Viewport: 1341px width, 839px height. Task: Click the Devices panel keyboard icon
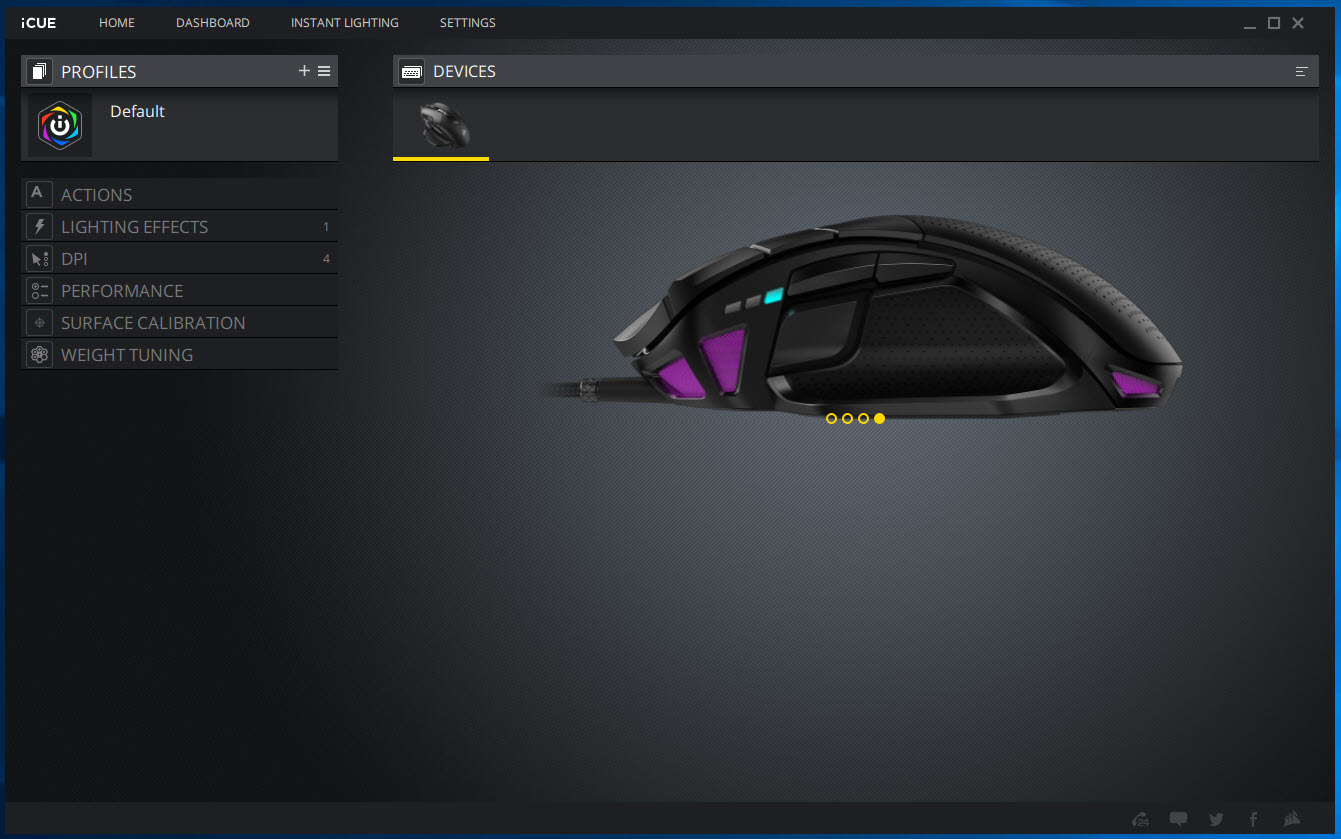[411, 71]
